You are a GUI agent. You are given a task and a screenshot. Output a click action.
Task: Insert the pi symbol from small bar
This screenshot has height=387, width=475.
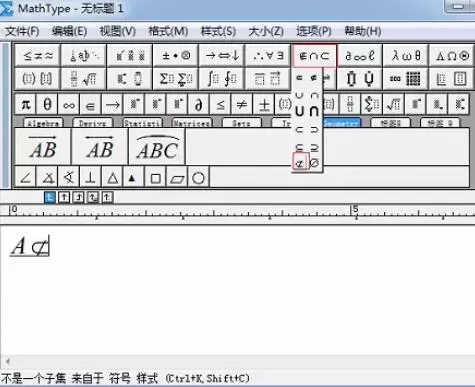pos(26,105)
